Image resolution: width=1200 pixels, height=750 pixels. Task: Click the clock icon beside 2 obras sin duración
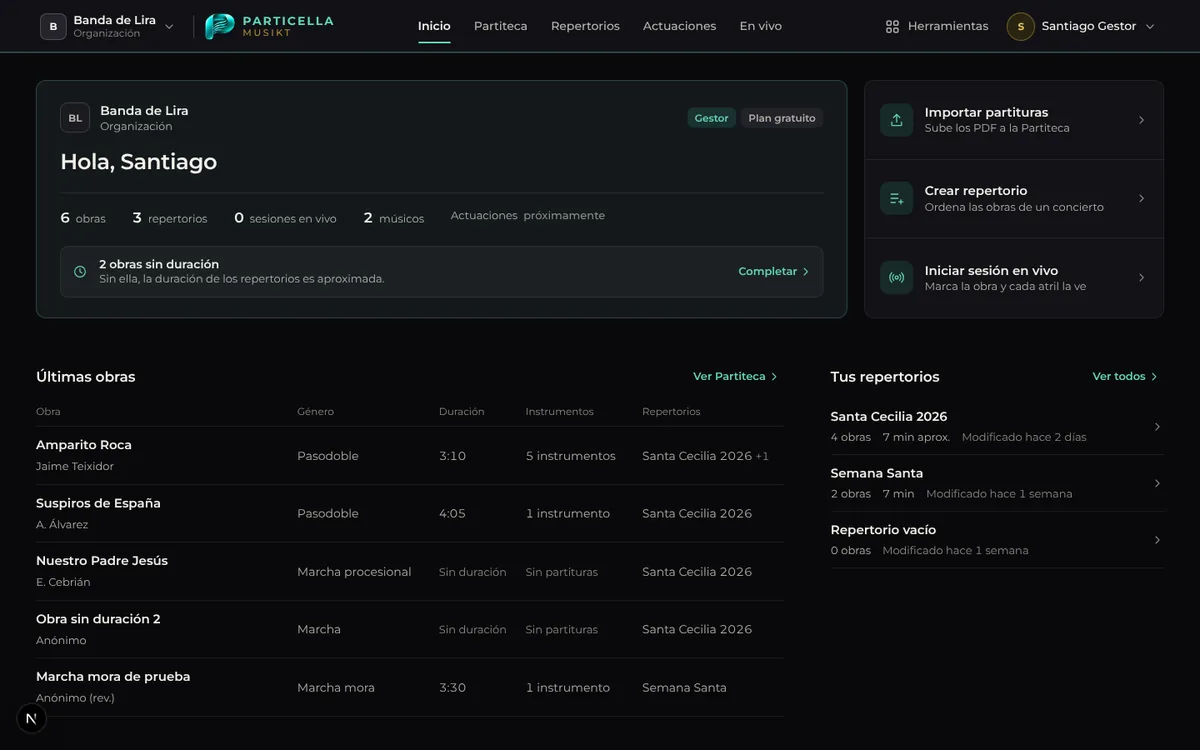coord(80,272)
